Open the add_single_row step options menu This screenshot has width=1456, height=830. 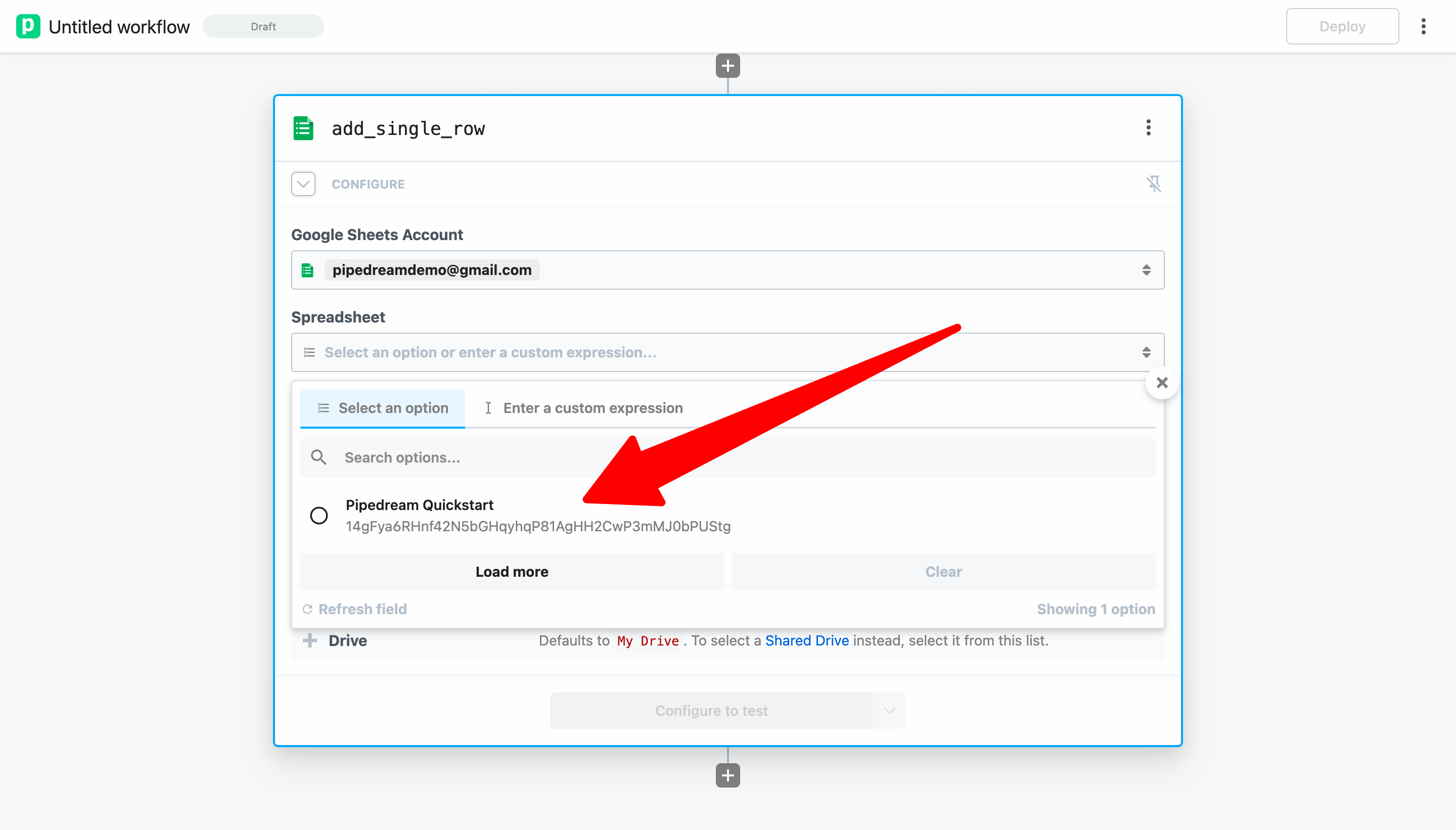tap(1148, 128)
